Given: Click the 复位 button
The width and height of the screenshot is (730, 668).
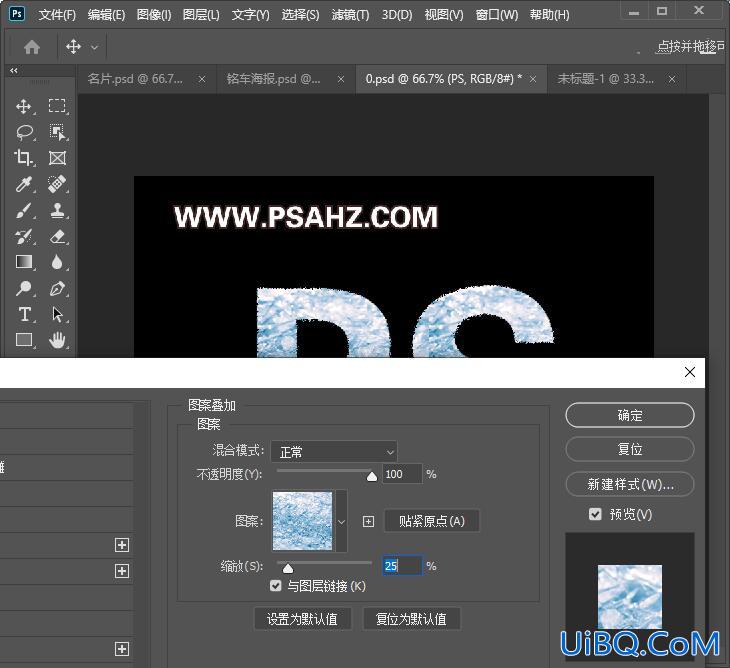Looking at the screenshot, I should pos(630,449).
